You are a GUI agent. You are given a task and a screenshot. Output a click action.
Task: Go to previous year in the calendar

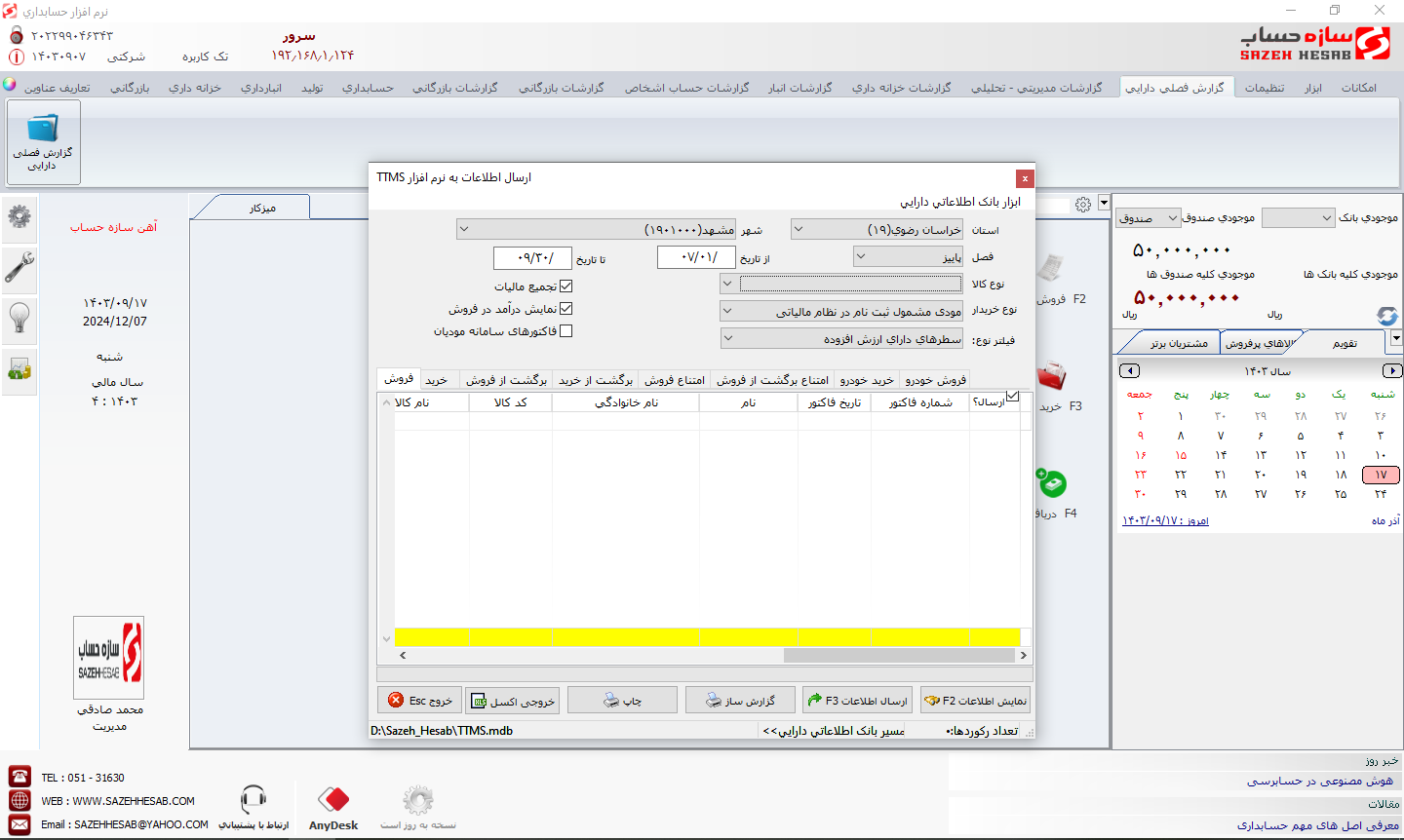(x=1129, y=370)
